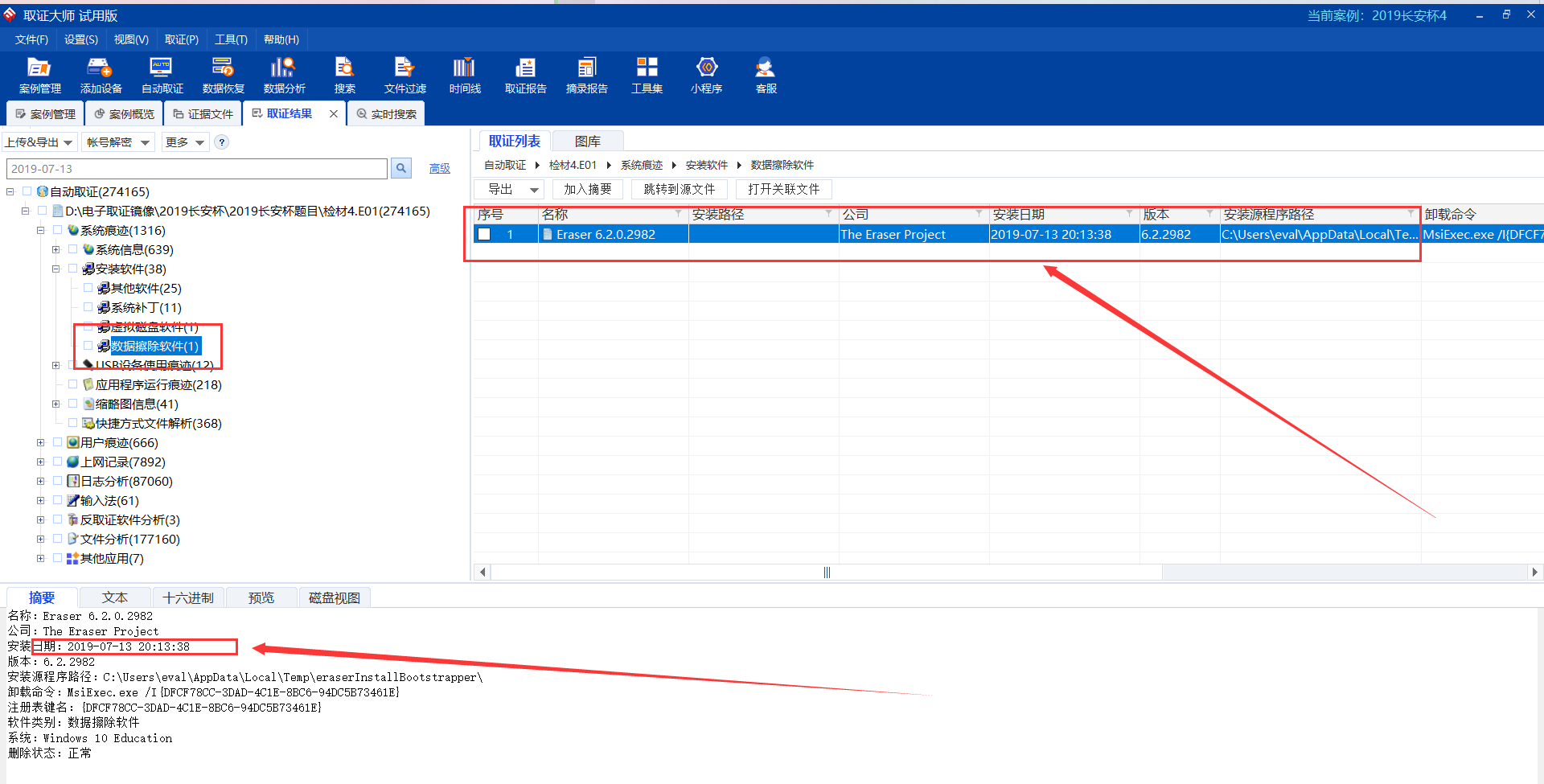Open the 工具集 icon
This screenshot has height=784, width=1544.
tap(647, 76)
